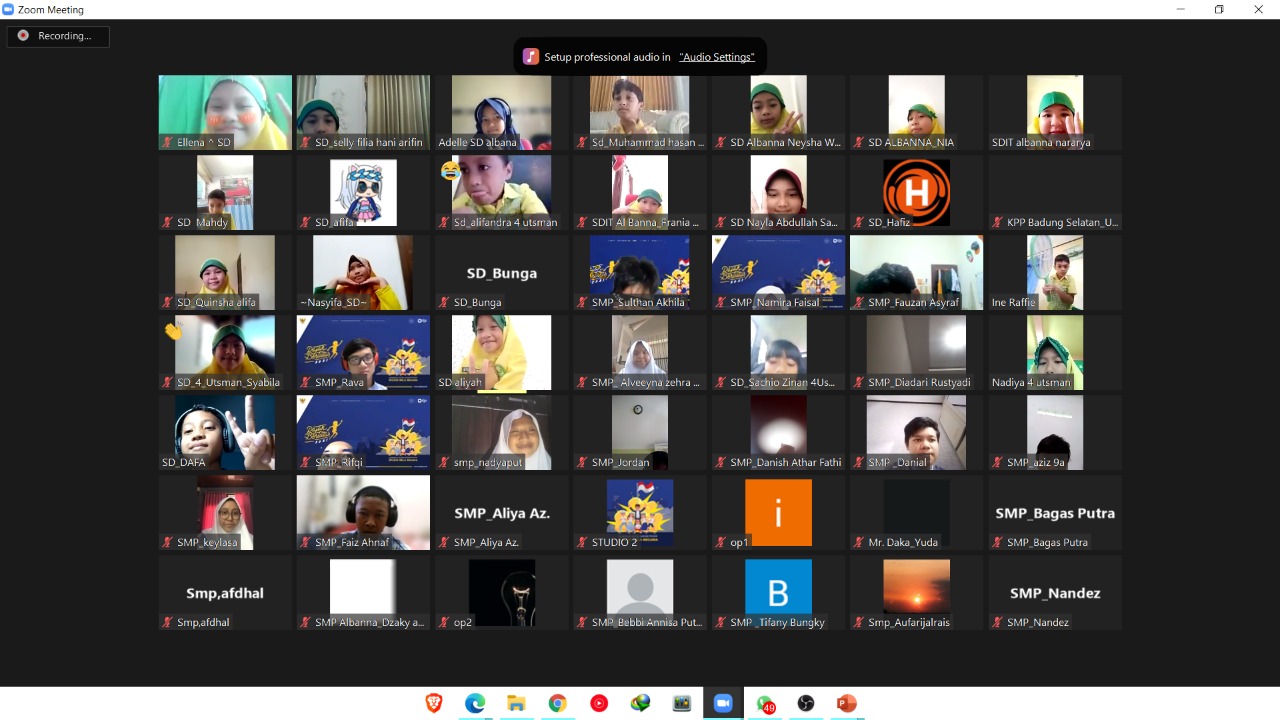Click Mr. Daka_Yuda's participant tile
This screenshot has width=1280, height=720.
(x=916, y=512)
